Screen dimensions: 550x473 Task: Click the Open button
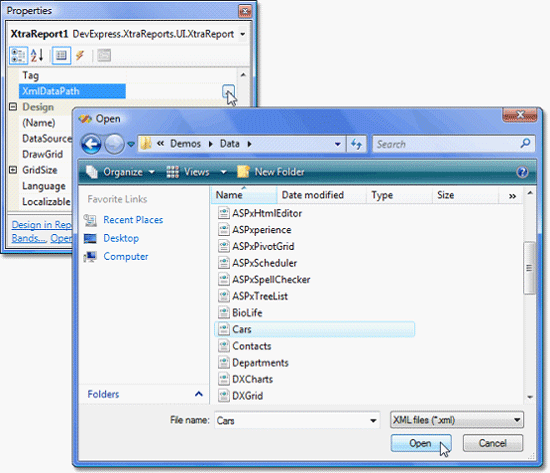421,444
